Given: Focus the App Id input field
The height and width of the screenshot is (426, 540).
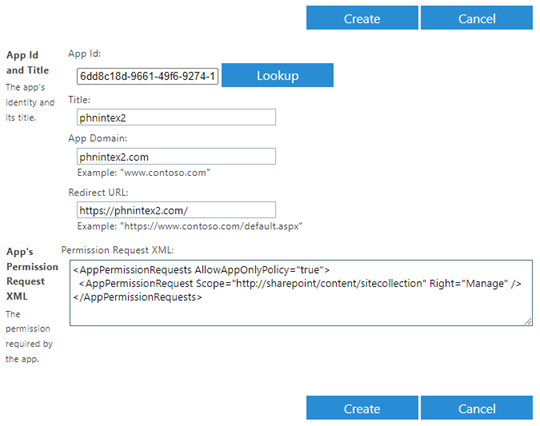Looking at the screenshot, I should tap(147, 76).
